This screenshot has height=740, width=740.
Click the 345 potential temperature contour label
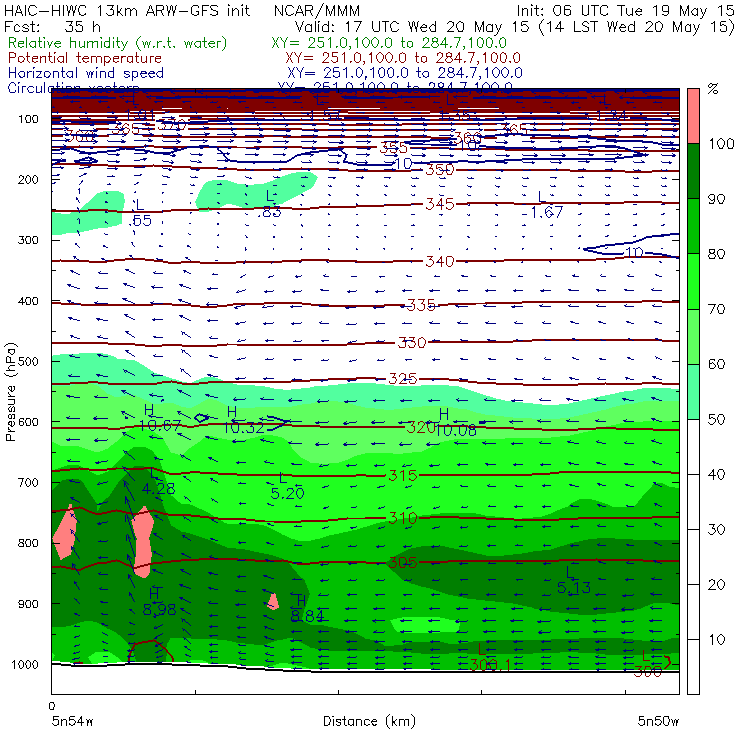click(x=440, y=204)
